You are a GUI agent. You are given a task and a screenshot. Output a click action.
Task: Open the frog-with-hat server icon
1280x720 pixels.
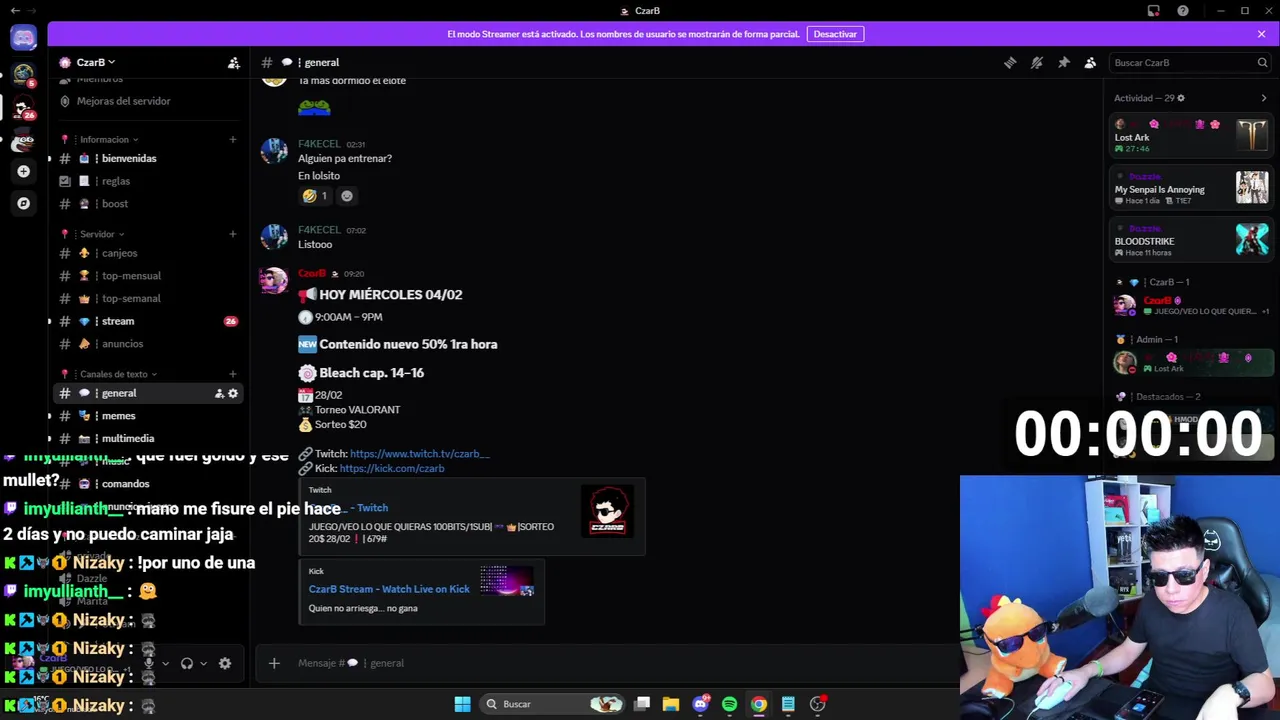(x=23, y=140)
